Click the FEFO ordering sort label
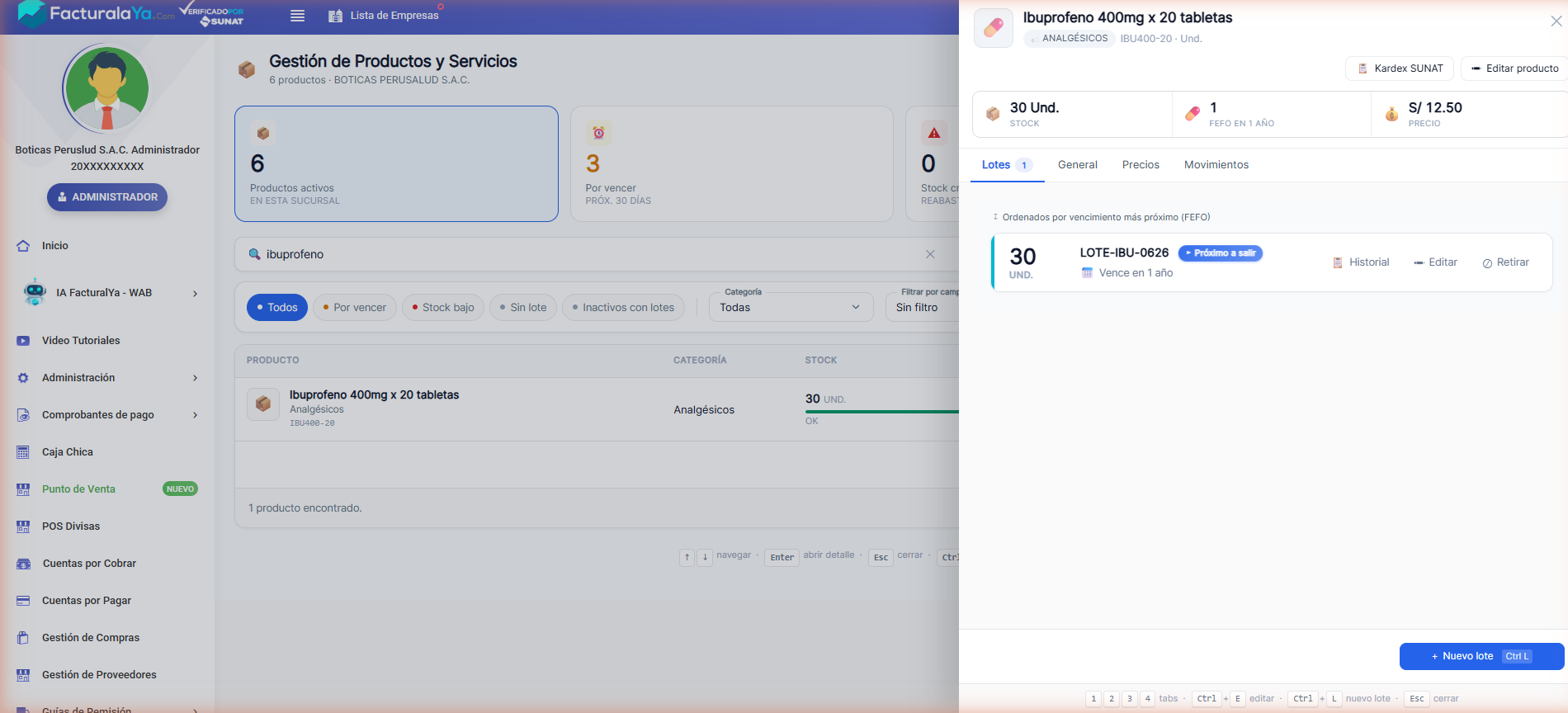 tap(1101, 218)
